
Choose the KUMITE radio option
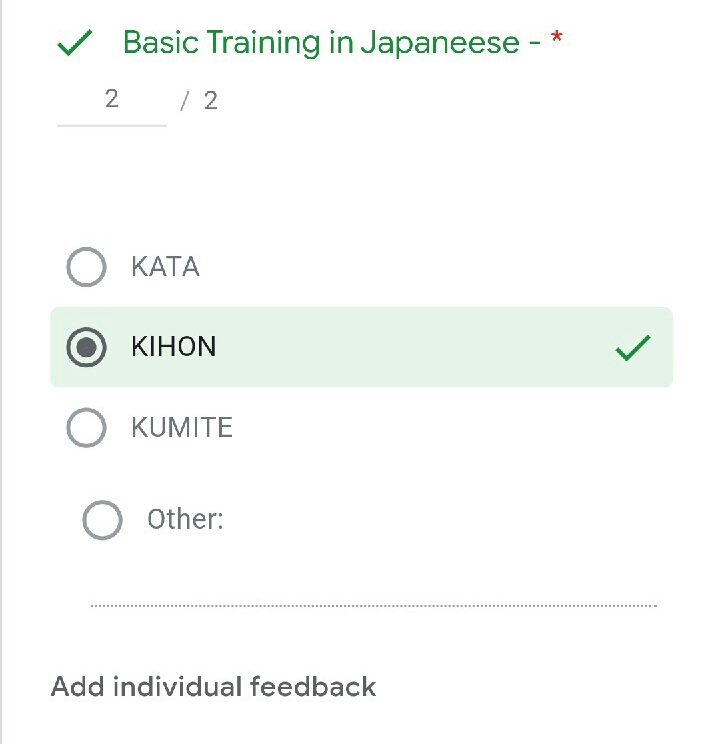(86, 428)
